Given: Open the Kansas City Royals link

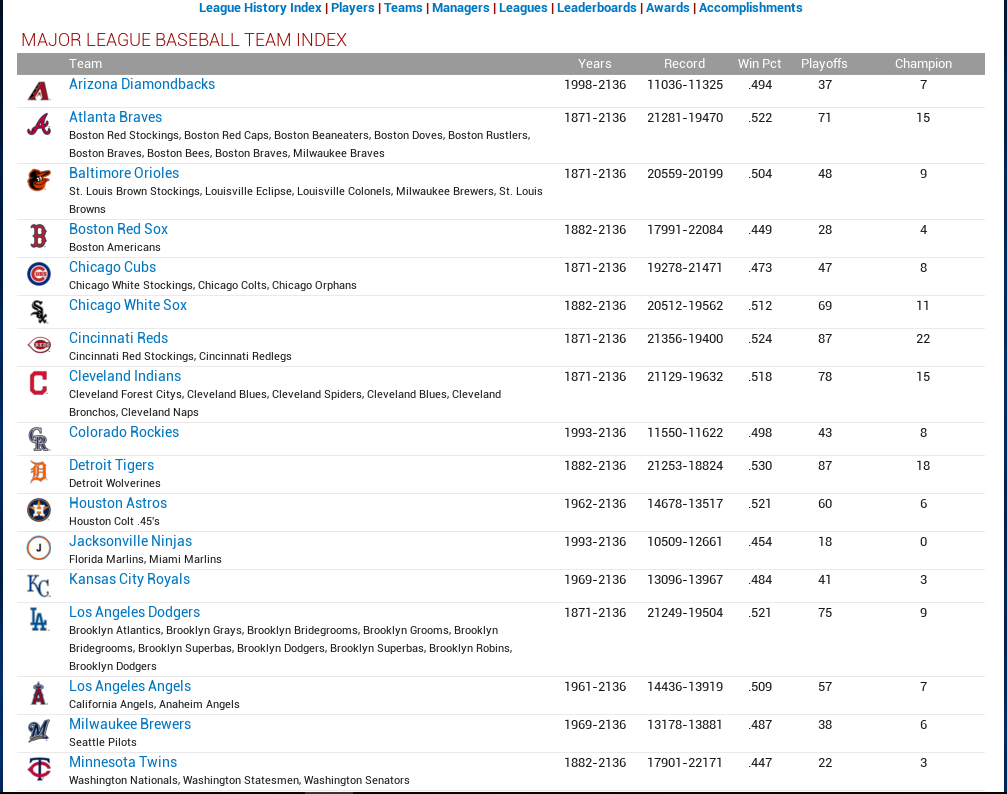Looking at the screenshot, I should [x=129, y=579].
